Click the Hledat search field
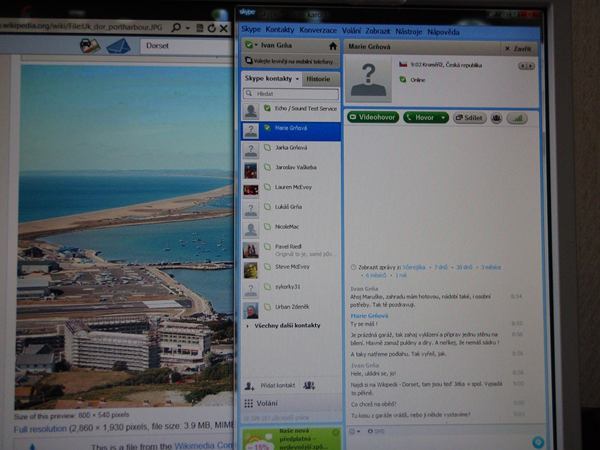 pyautogui.click(x=291, y=93)
